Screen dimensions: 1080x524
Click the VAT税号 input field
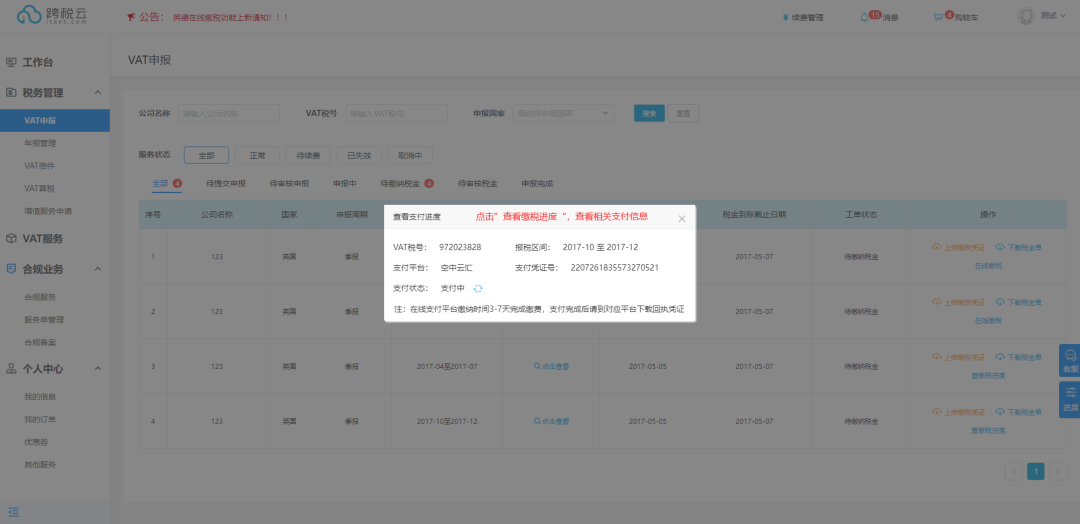click(x=396, y=114)
